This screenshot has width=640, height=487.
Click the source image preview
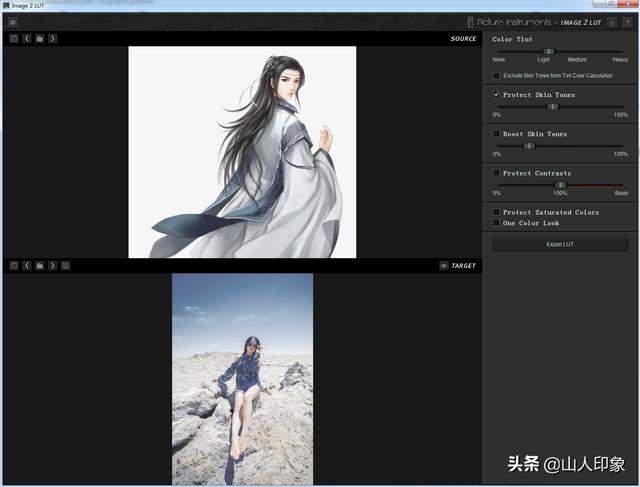tap(242, 152)
